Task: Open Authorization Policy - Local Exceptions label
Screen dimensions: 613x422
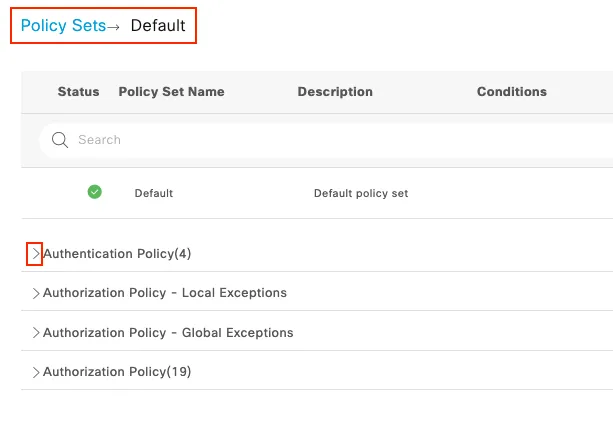Action: point(165,293)
